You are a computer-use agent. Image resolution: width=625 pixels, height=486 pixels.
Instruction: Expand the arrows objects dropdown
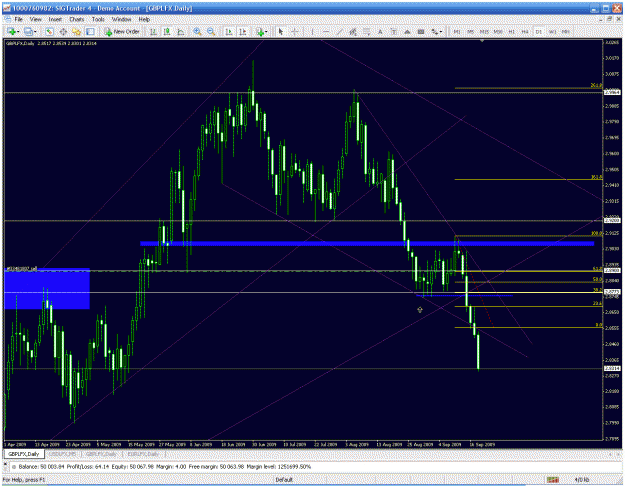pyautogui.click(x=440, y=32)
